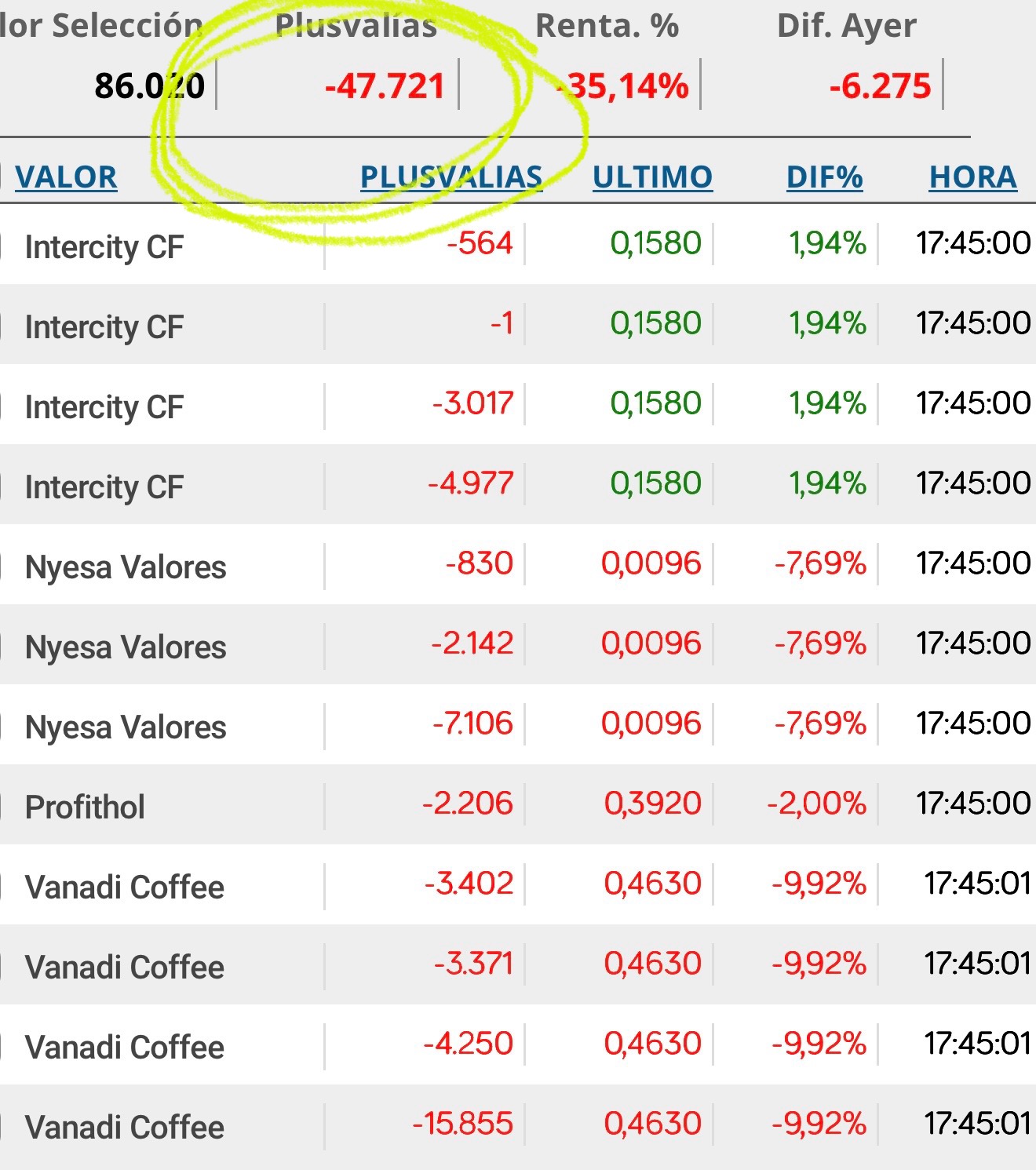Open Nyesa Valores row with plusvalía -2.142
The width and height of the screenshot is (1036, 1170).
518,644
